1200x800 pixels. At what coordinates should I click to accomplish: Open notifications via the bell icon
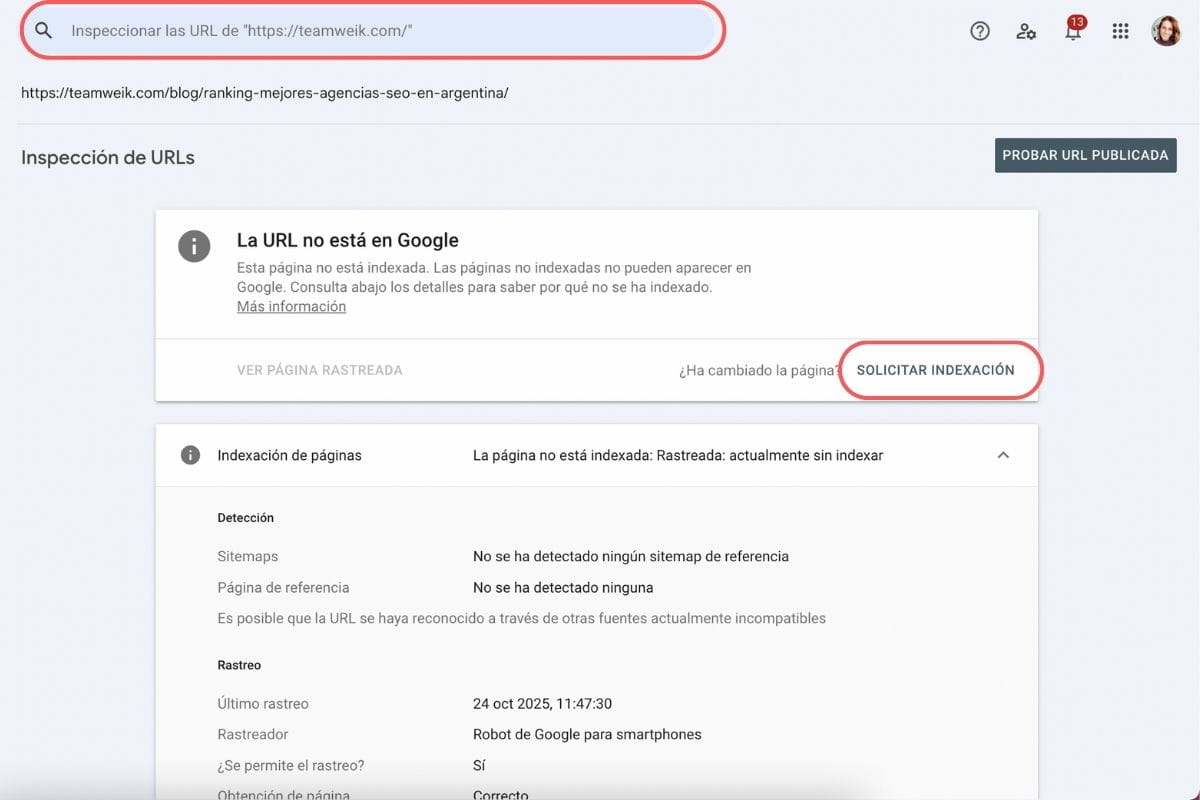1072,32
